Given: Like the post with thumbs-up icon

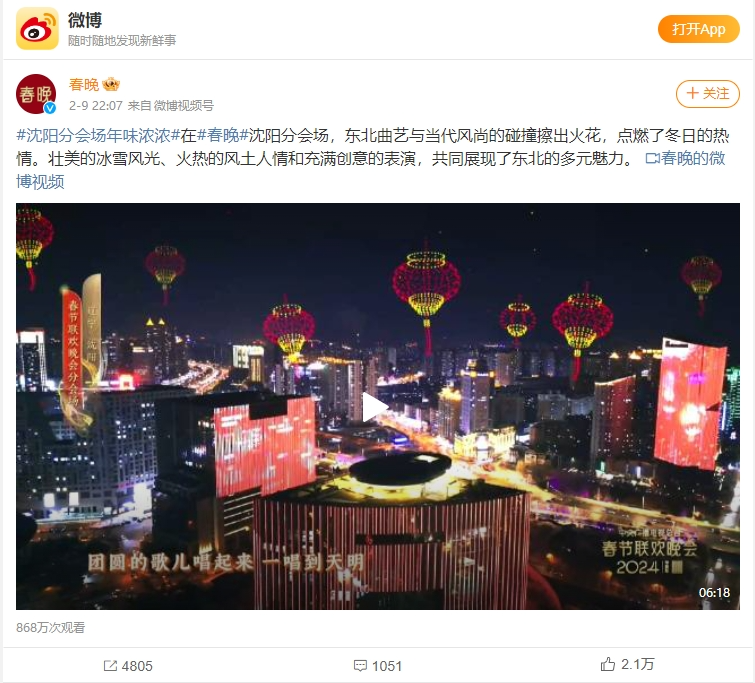Looking at the screenshot, I should (x=608, y=664).
